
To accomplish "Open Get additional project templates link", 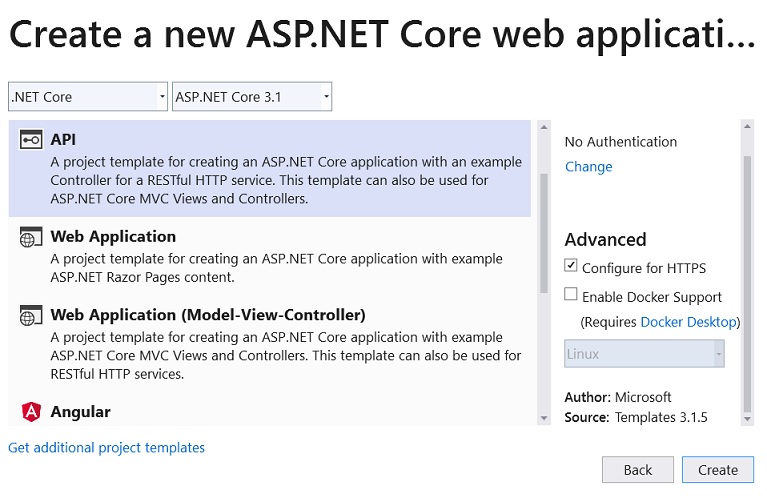I will coord(107,448).
